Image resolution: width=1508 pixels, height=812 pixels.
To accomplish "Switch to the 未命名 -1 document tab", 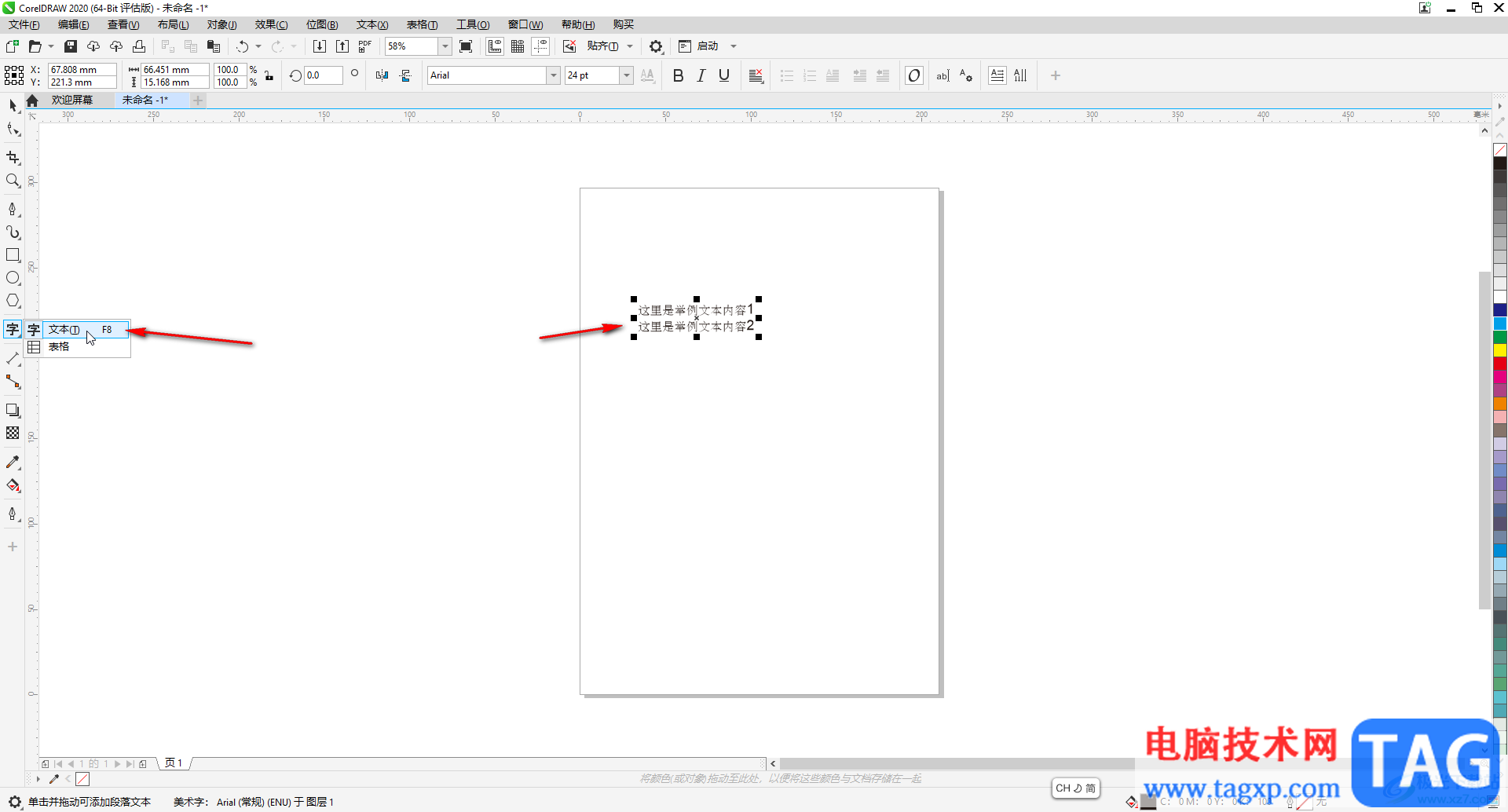I will point(145,100).
